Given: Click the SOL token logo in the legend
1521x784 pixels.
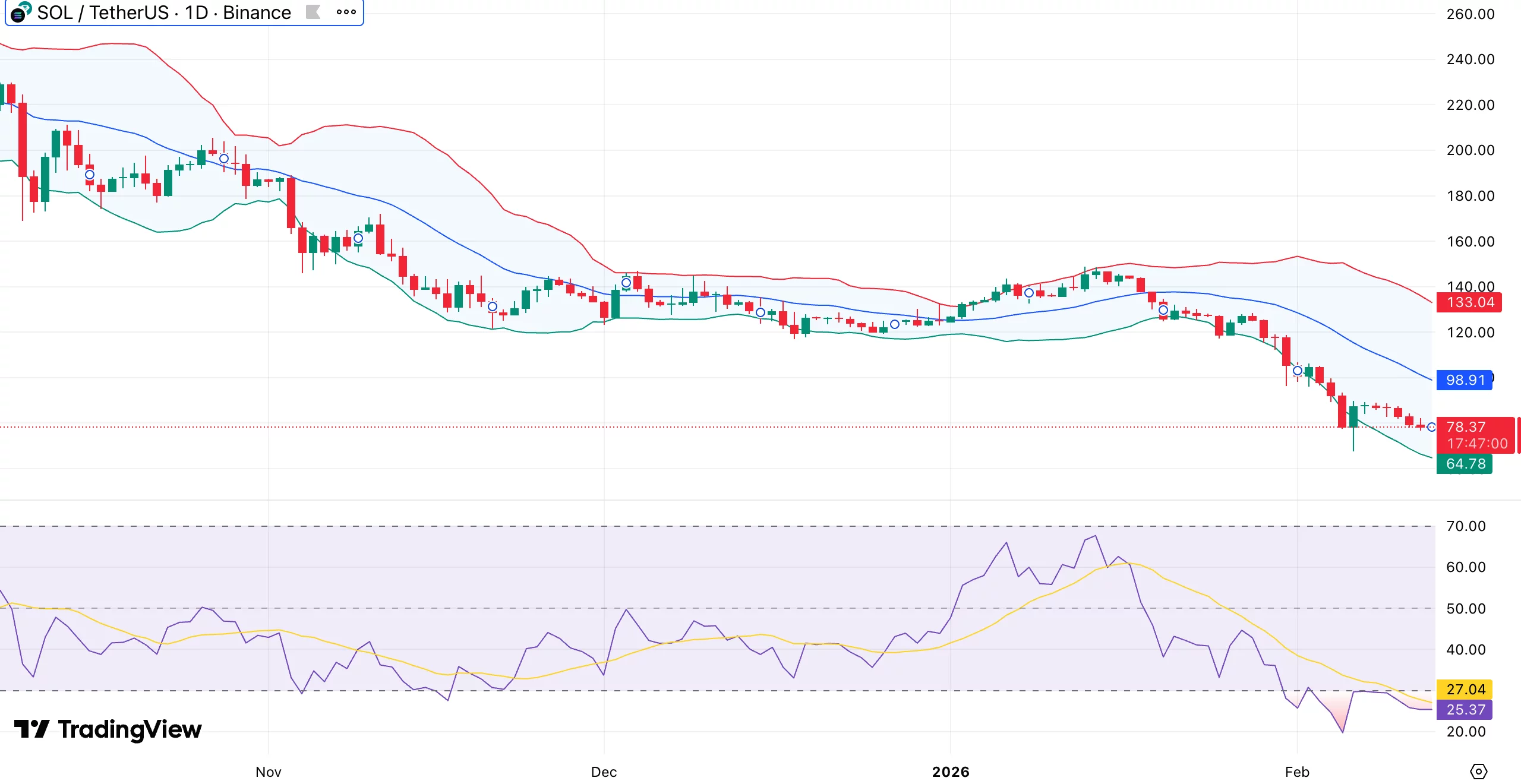Looking at the screenshot, I should tap(18, 14).
